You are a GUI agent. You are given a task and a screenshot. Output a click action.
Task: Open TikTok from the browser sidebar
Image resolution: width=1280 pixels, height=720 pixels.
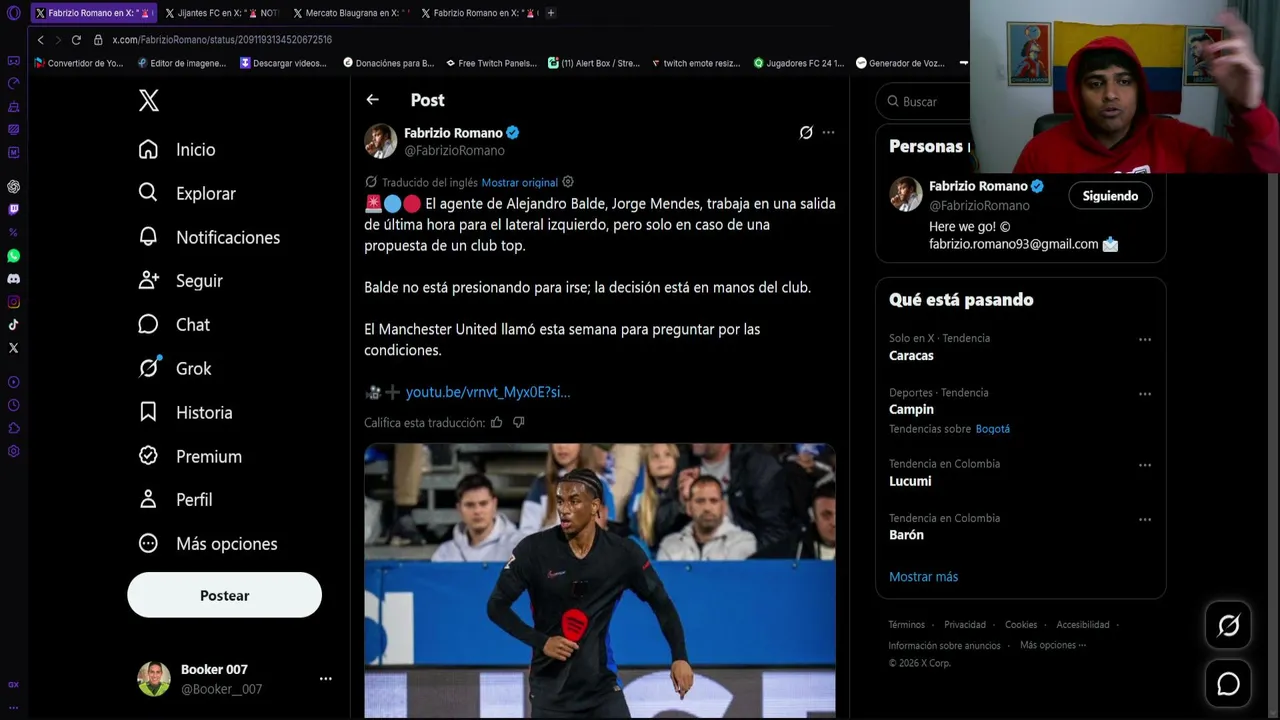click(x=13, y=324)
